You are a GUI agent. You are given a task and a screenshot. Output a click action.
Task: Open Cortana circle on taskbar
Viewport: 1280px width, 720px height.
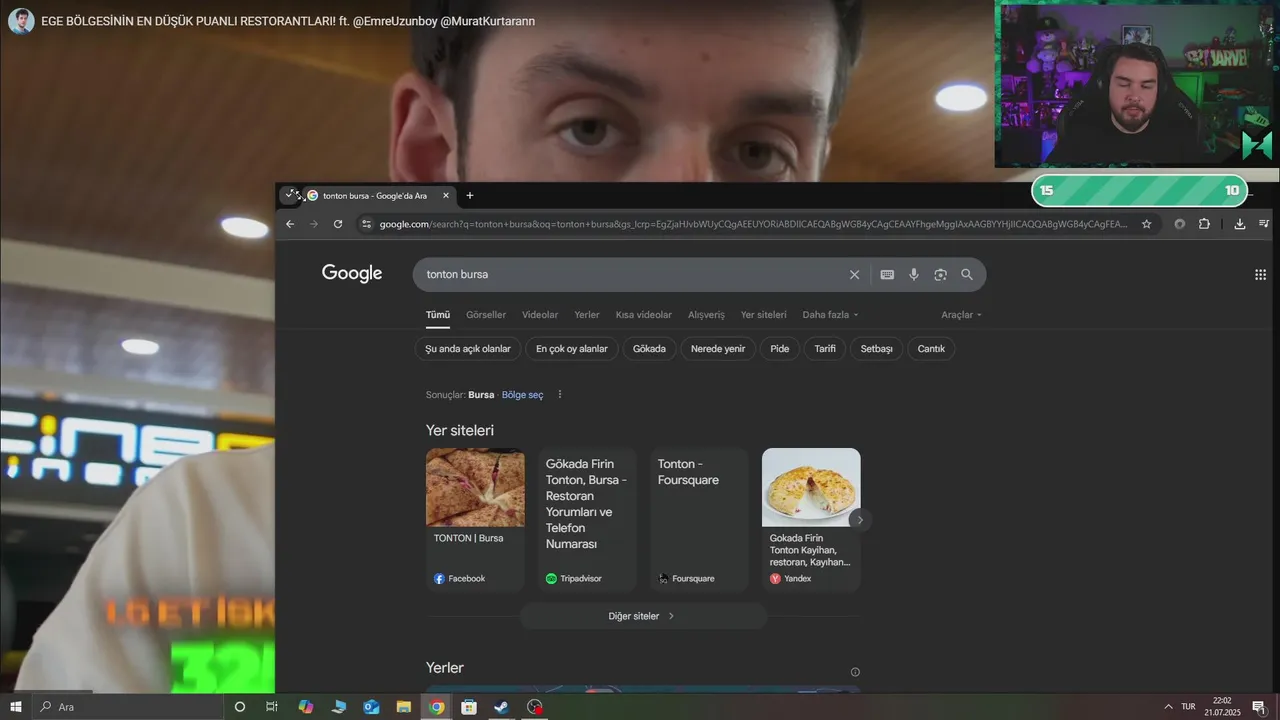click(x=240, y=707)
